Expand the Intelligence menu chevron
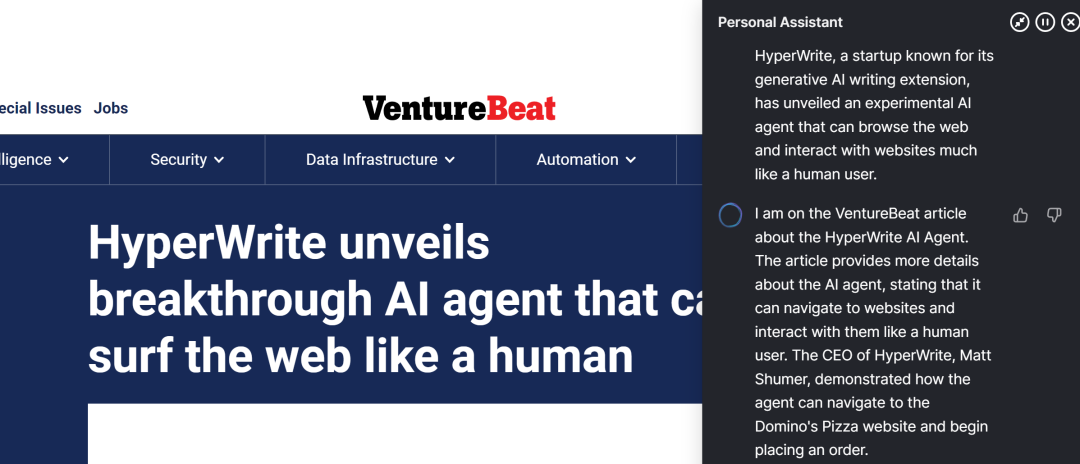Viewport: 1080px width, 464px height. (x=63, y=160)
